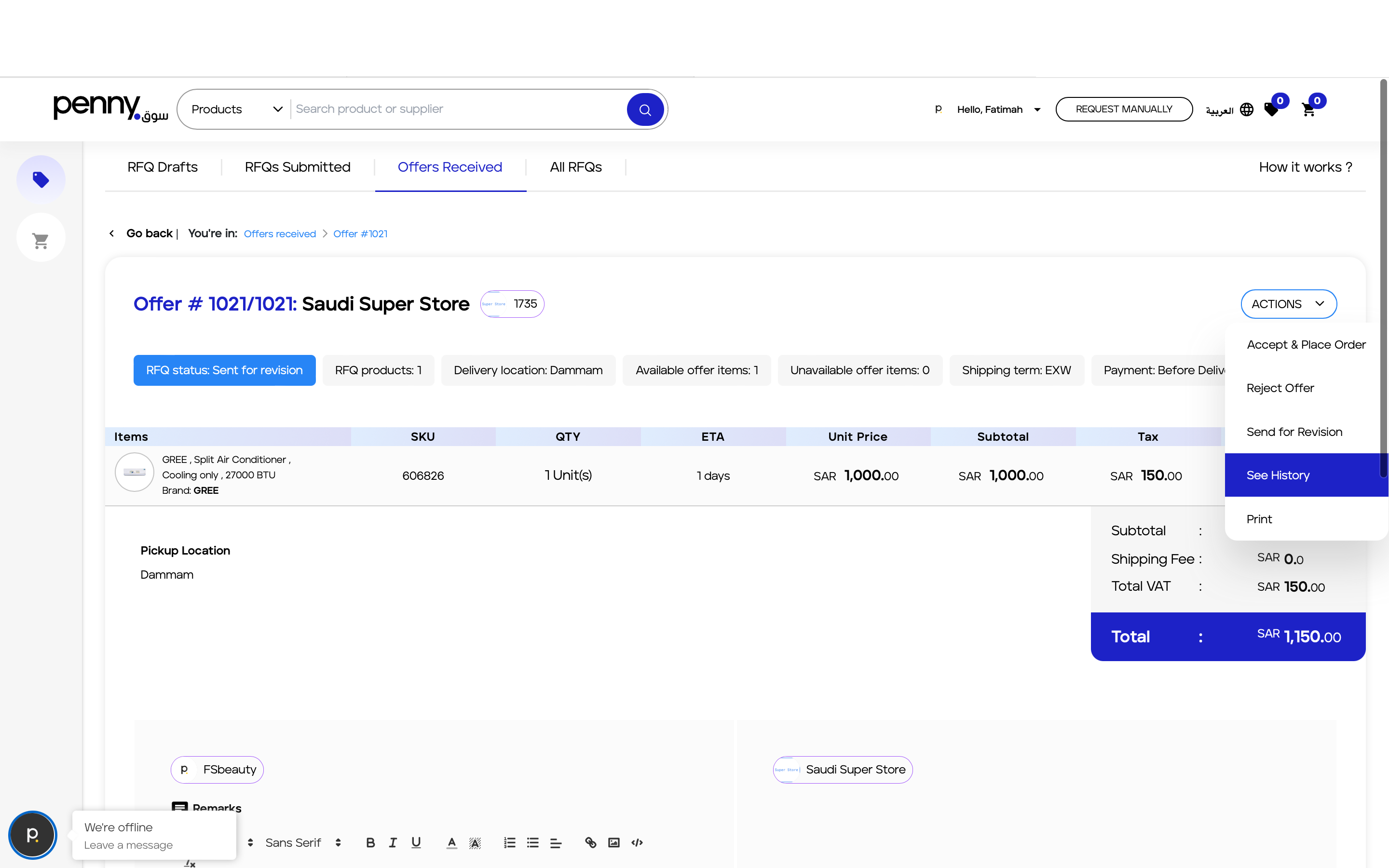This screenshot has height=868, width=1389.
Task: Select the Offers Received tab
Action: (x=450, y=167)
